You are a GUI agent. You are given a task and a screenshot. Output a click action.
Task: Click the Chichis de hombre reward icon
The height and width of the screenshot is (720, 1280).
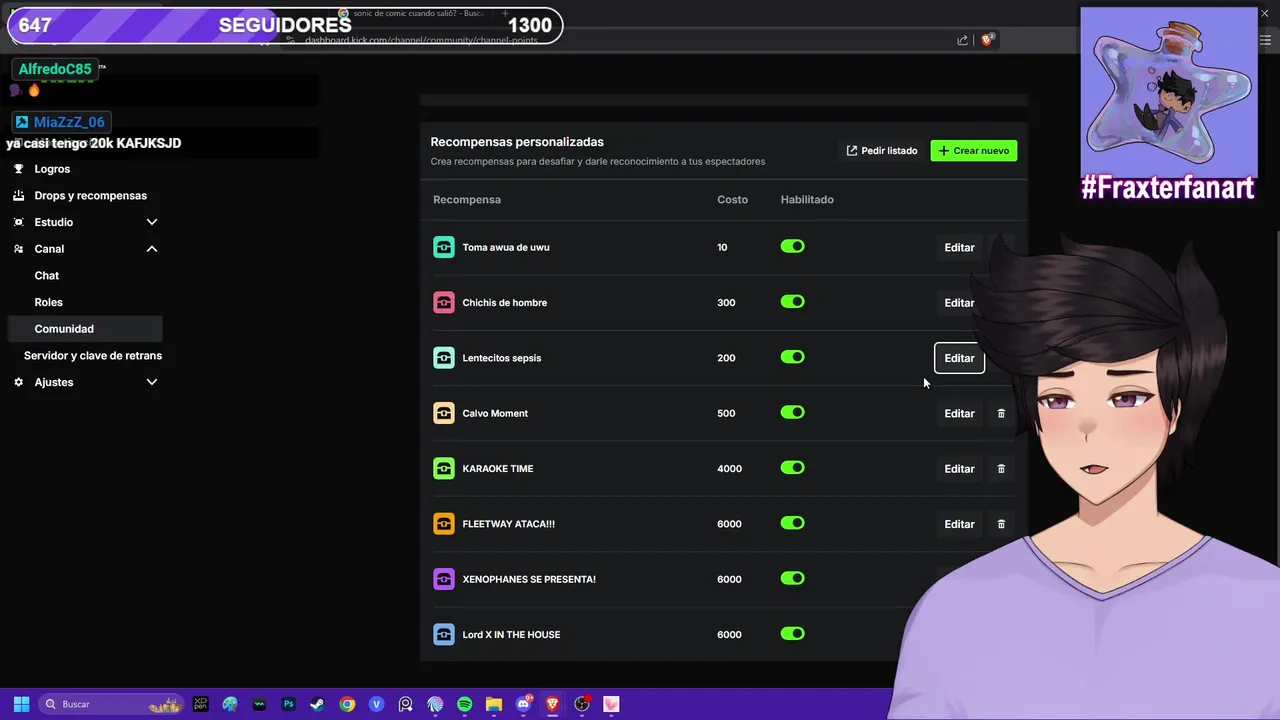tap(443, 302)
